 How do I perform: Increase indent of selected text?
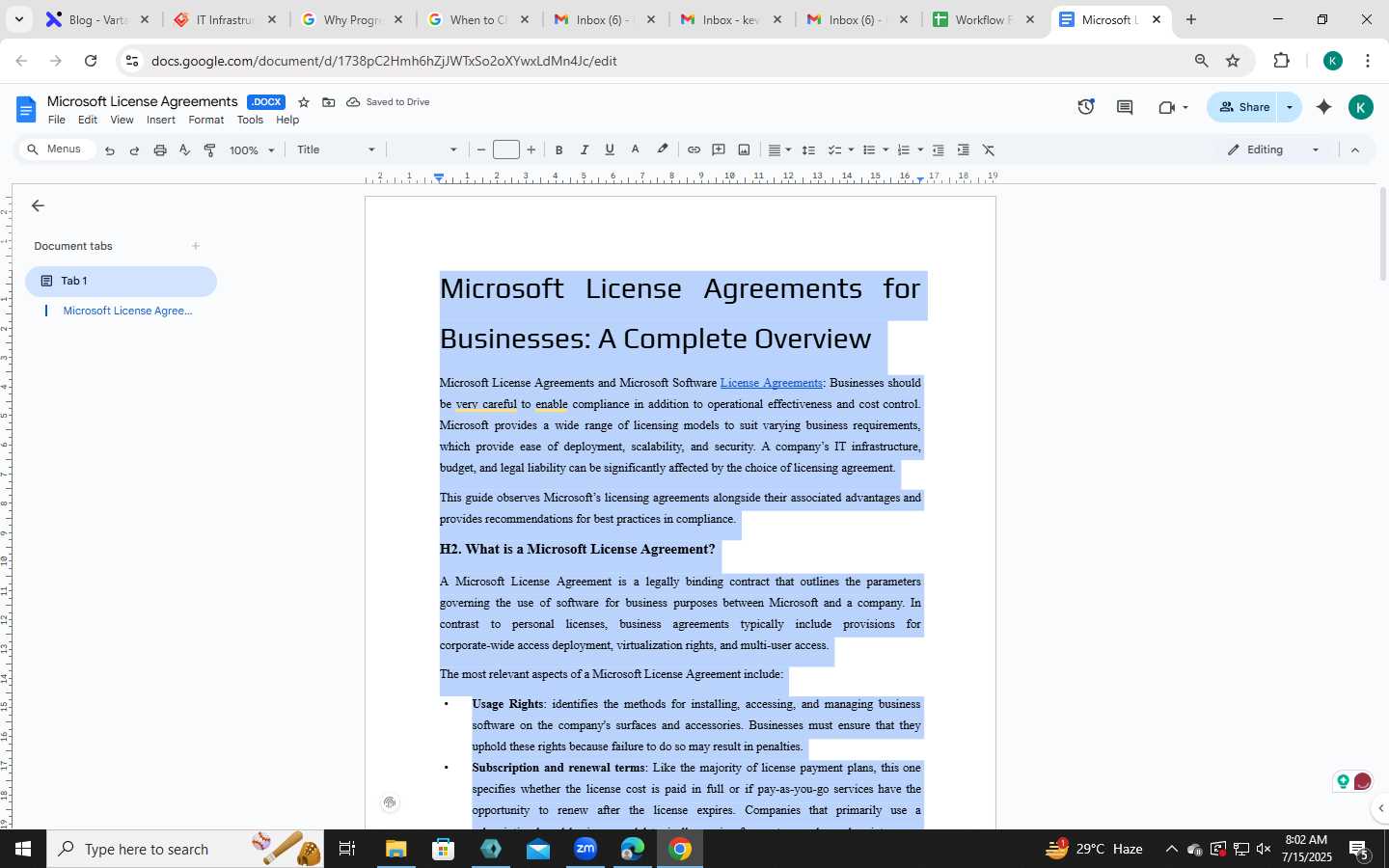pos(964,150)
